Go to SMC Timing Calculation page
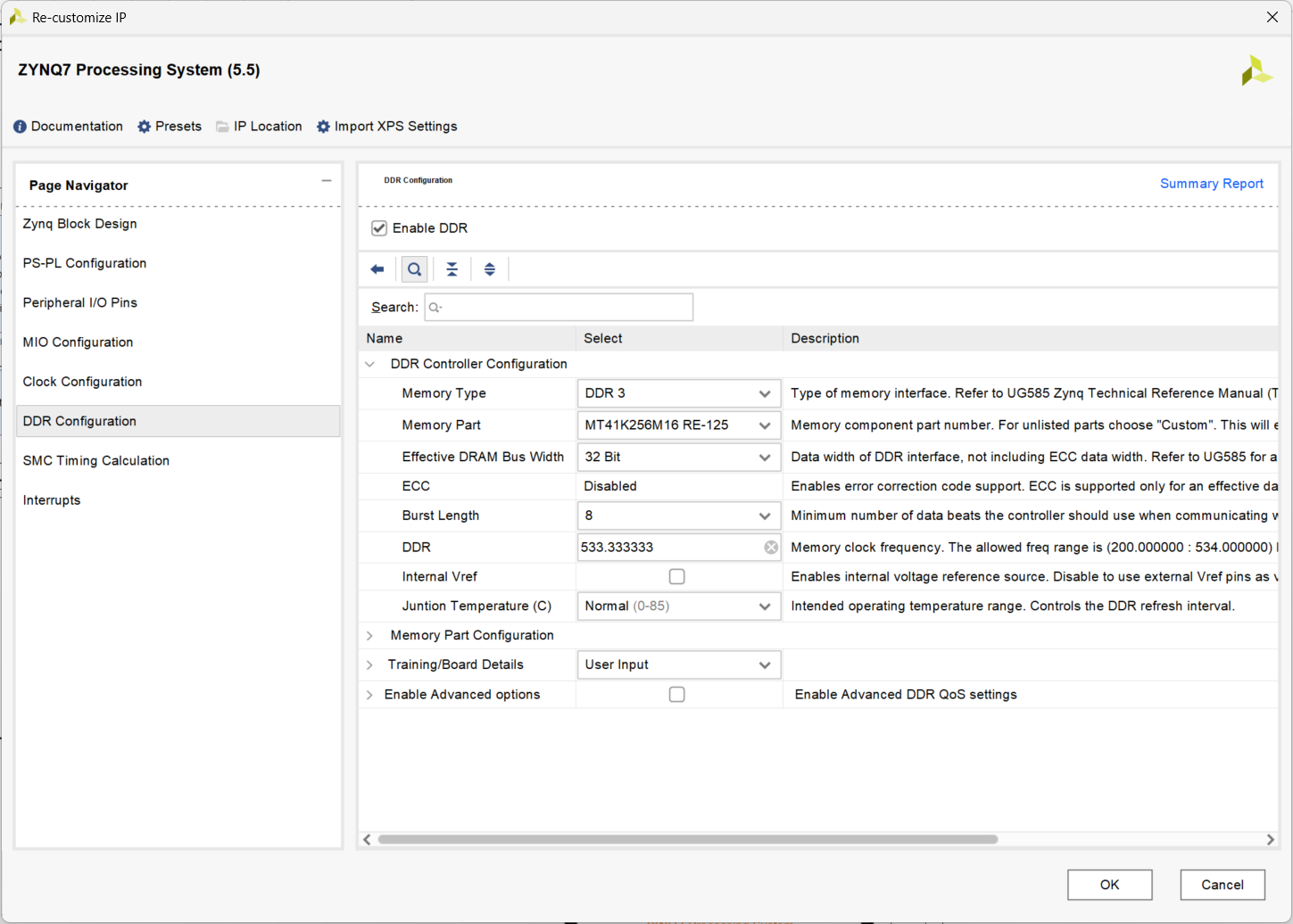Image resolution: width=1293 pixels, height=924 pixels. pyautogui.click(x=178, y=460)
